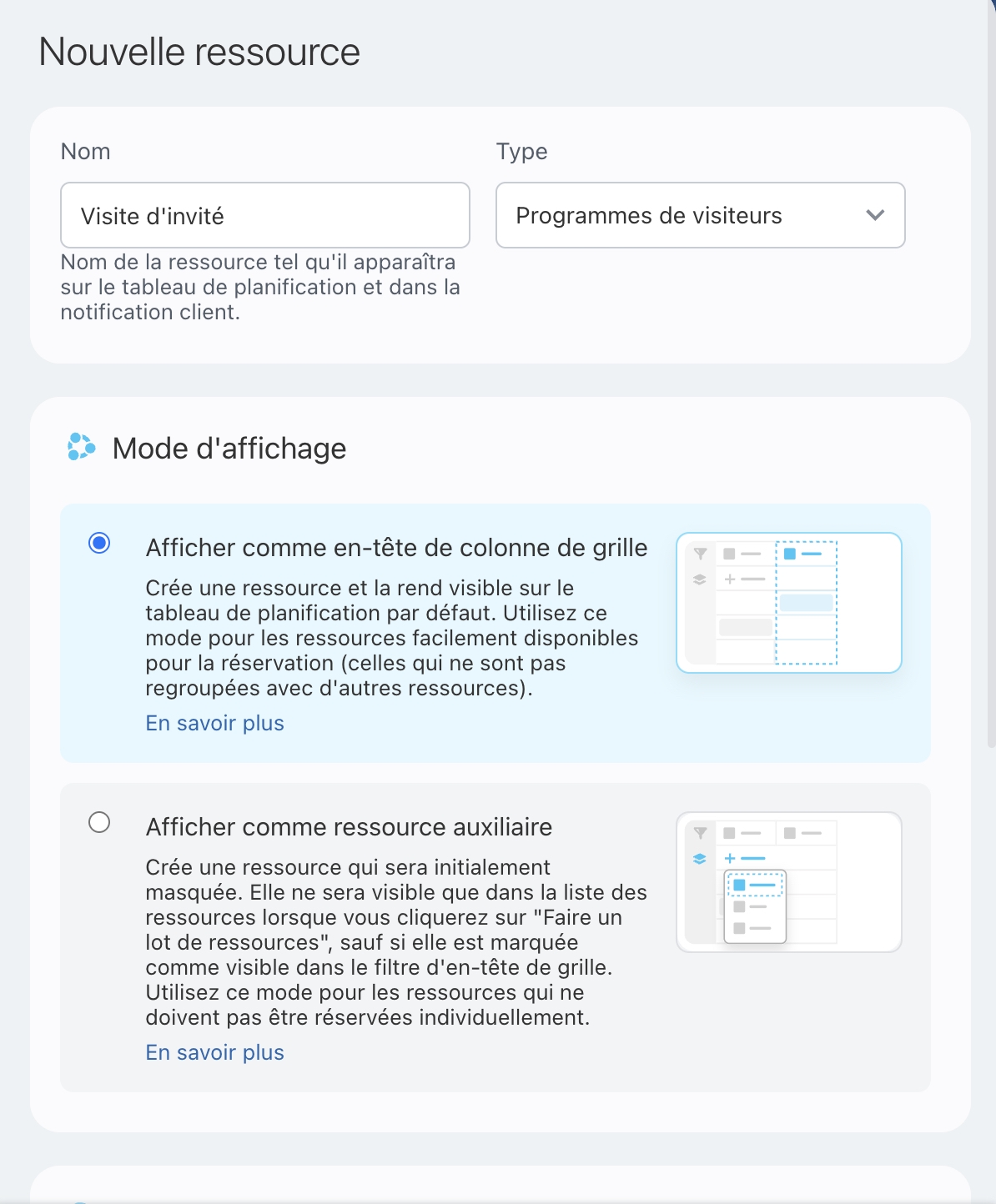Click the 'Type' field label
Image resolution: width=996 pixels, height=1204 pixels.
521,152
